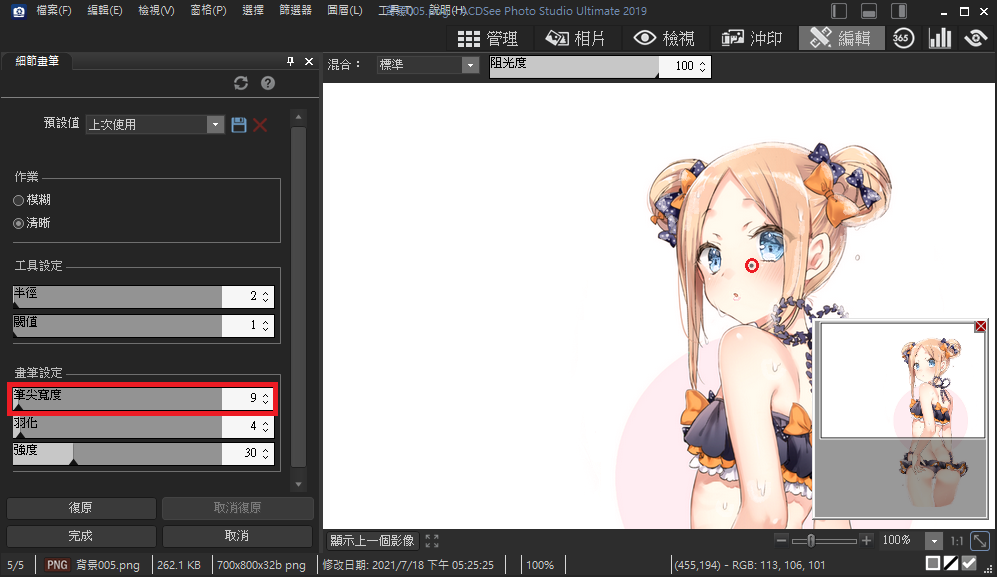Open the 365 mode icon

903,38
